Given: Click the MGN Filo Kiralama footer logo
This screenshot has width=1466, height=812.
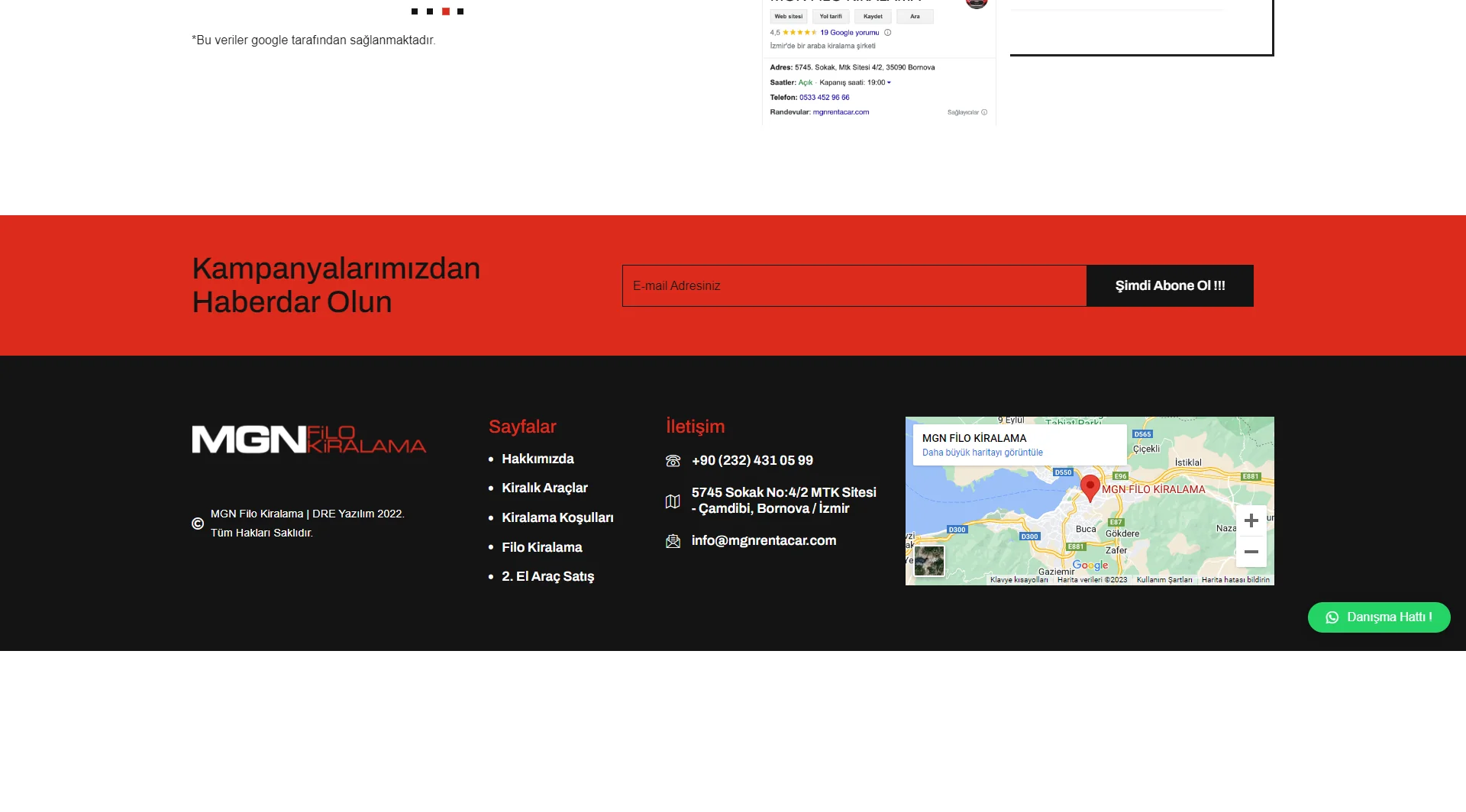Looking at the screenshot, I should (309, 440).
